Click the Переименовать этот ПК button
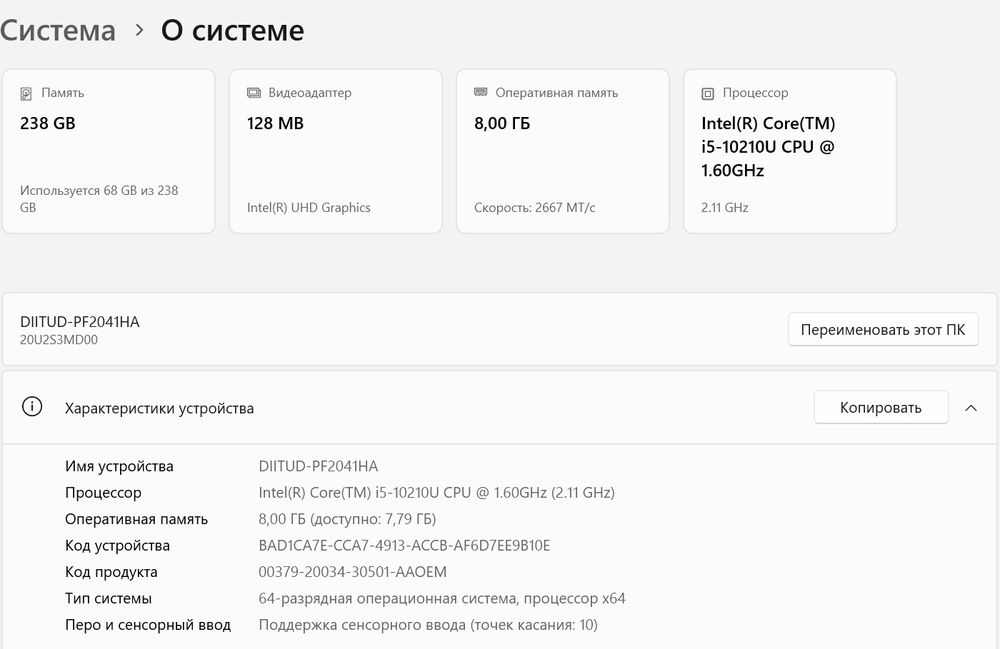Image resolution: width=1000 pixels, height=649 pixels. pos(883,329)
